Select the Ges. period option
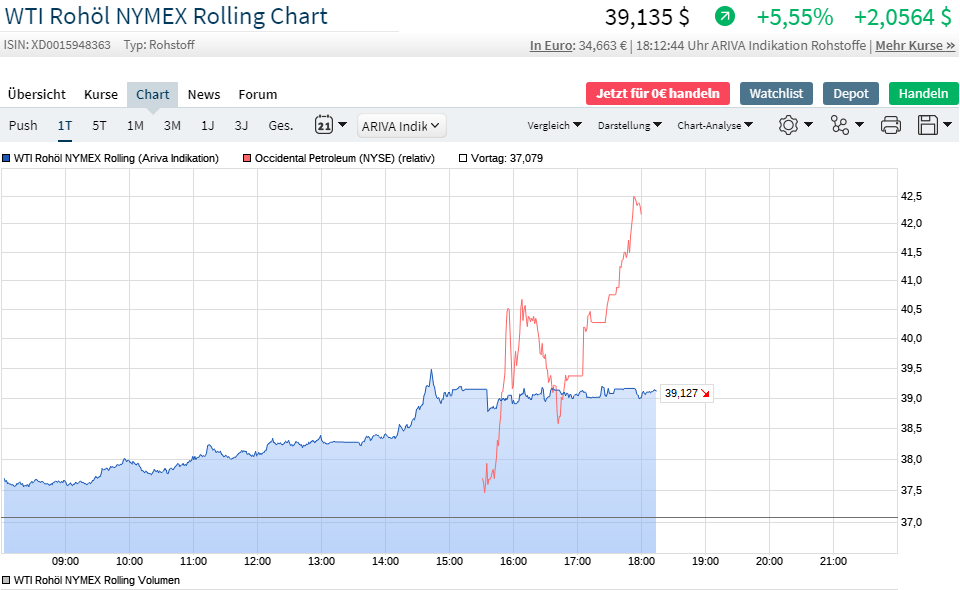Viewport: 960px width, 590px height. 280,125
